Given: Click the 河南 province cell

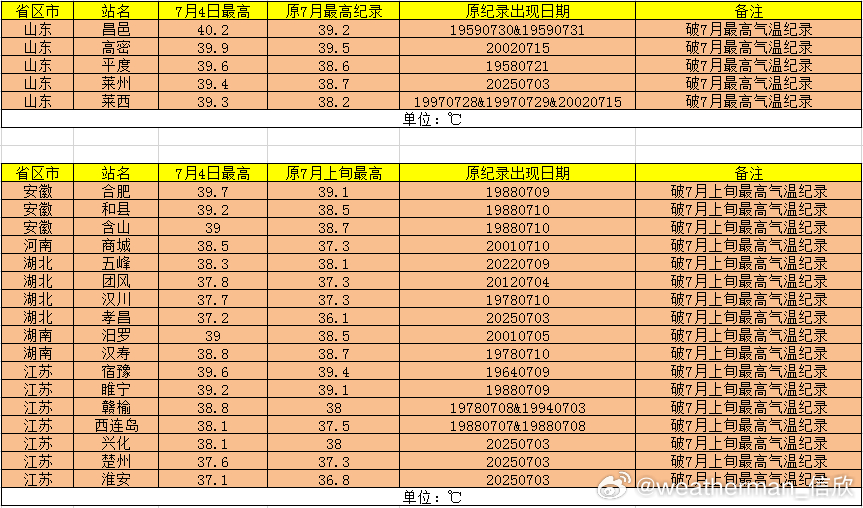Looking at the screenshot, I should (37, 245).
